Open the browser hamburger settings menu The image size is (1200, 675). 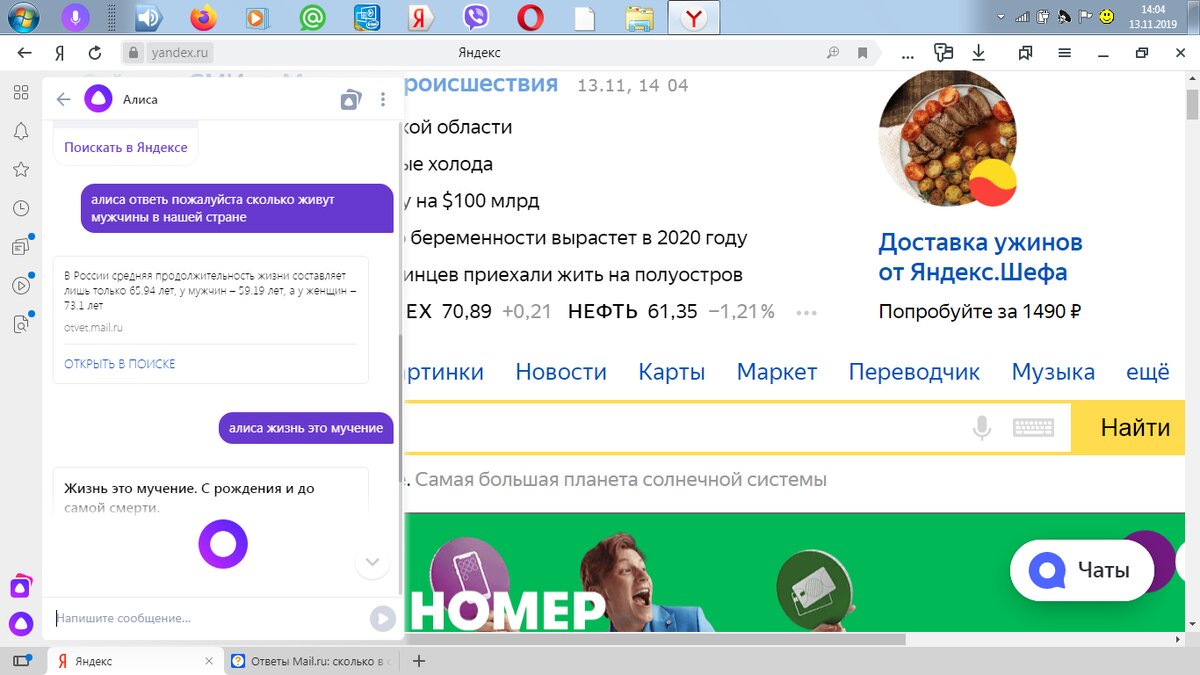pos(1065,53)
